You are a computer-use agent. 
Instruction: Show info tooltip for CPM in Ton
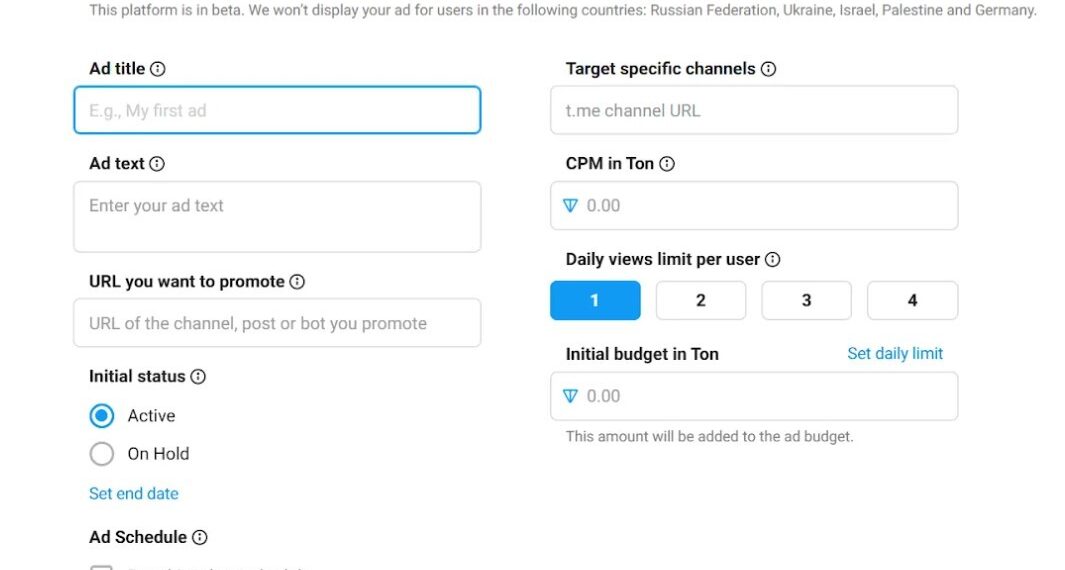(667, 164)
